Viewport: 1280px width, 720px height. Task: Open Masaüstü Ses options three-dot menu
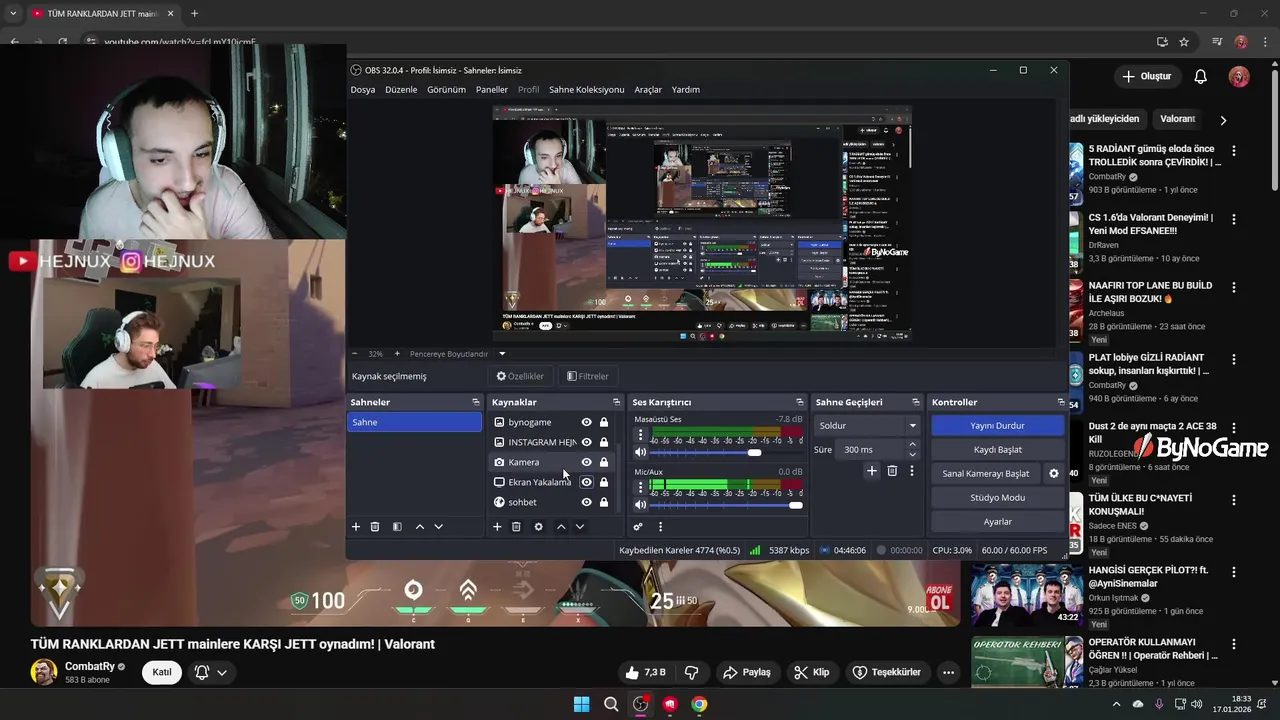[641, 436]
